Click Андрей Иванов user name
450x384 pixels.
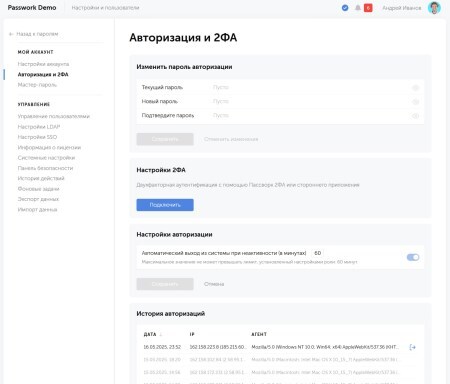[402, 8]
